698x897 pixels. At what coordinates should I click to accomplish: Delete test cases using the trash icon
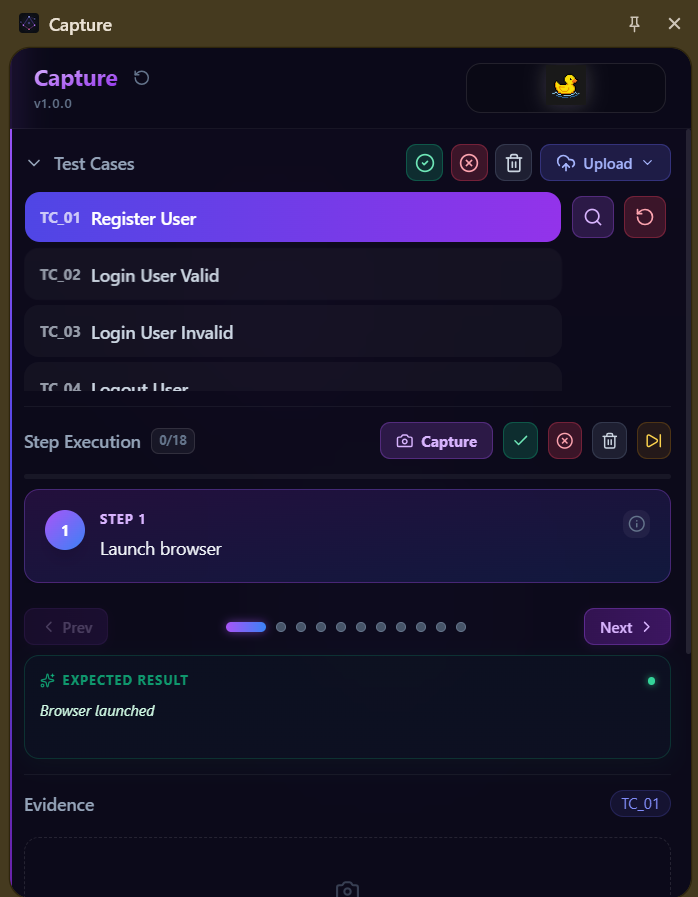(x=514, y=162)
